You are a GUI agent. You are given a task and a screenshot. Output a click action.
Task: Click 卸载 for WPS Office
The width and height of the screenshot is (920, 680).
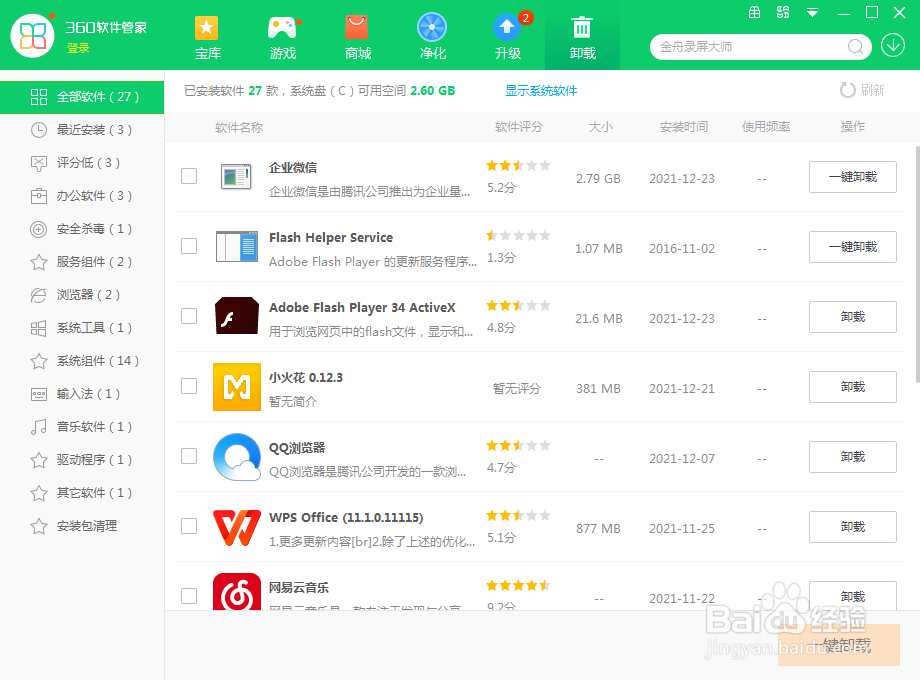coord(853,527)
